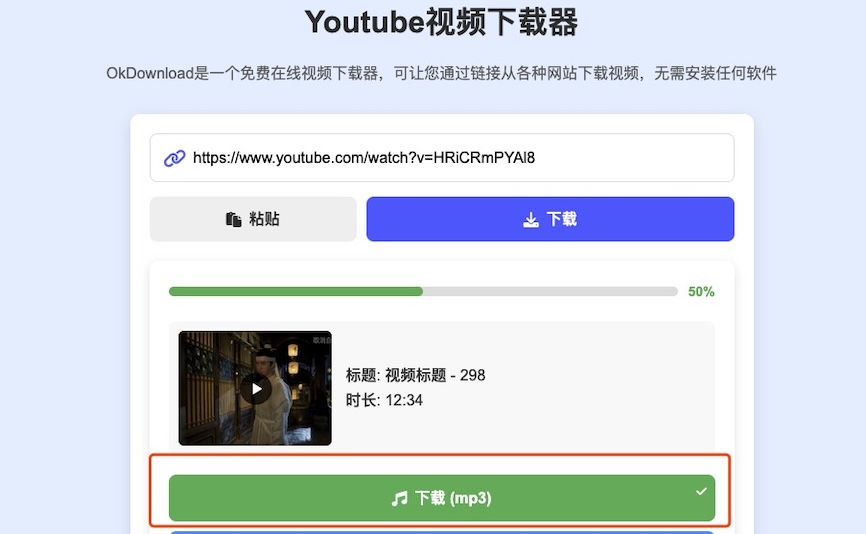Click the music note icon on mp3 button
Viewport: 866px width, 534px height.
click(x=400, y=498)
